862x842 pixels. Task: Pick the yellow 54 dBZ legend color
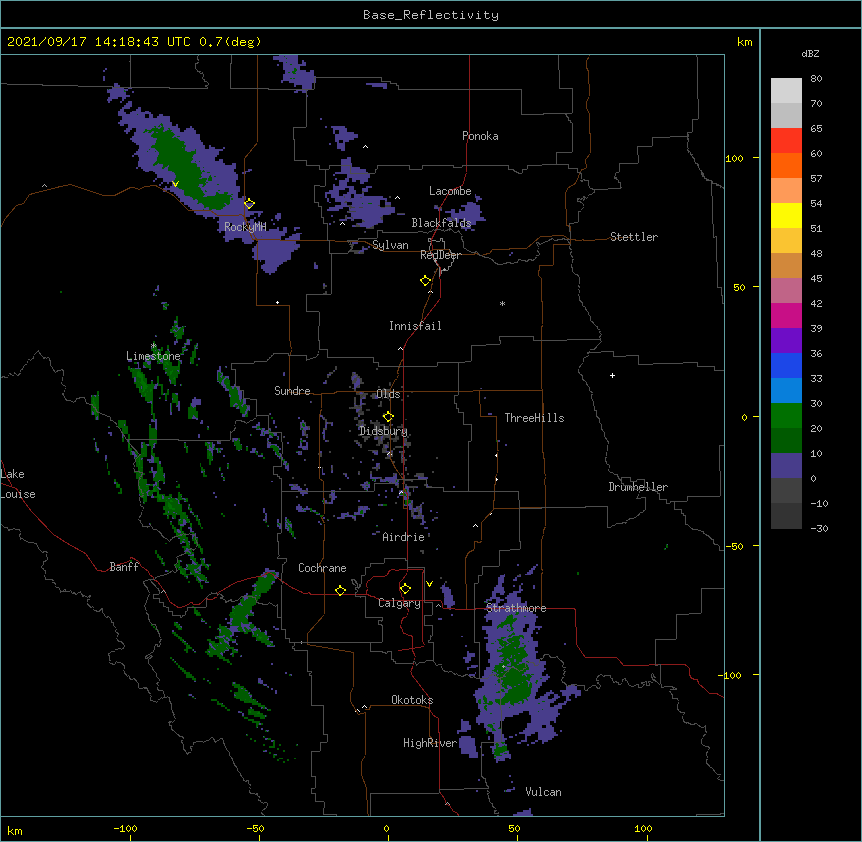[x=786, y=215]
